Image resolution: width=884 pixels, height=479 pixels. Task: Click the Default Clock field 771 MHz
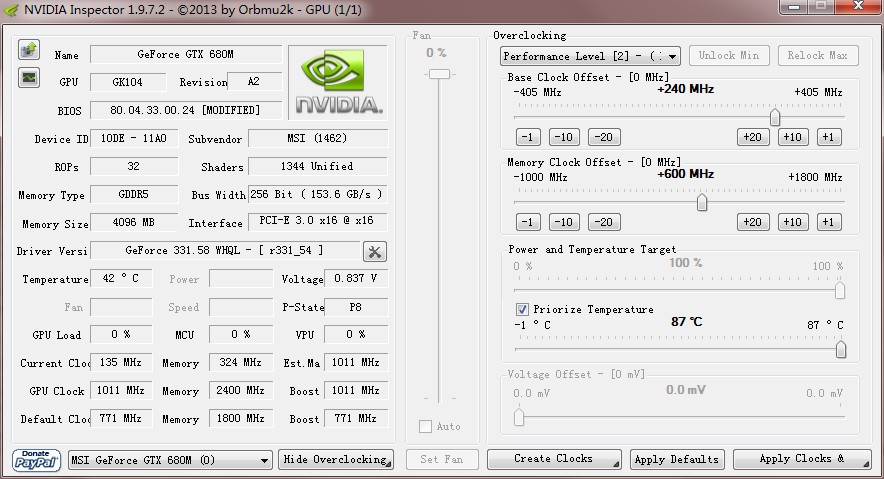click(121, 418)
